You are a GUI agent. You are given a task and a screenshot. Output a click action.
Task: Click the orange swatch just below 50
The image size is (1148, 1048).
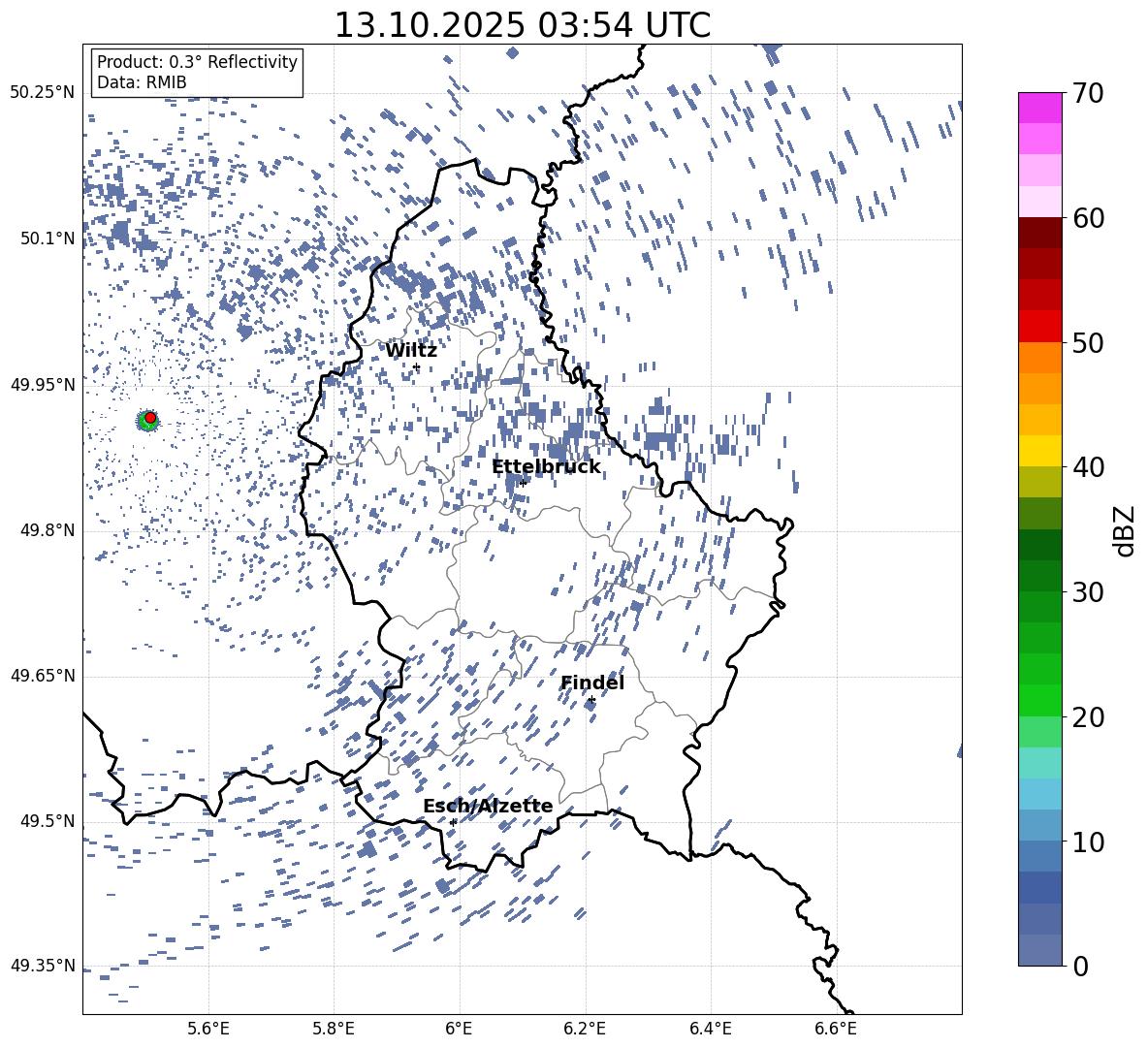coord(1040,358)
